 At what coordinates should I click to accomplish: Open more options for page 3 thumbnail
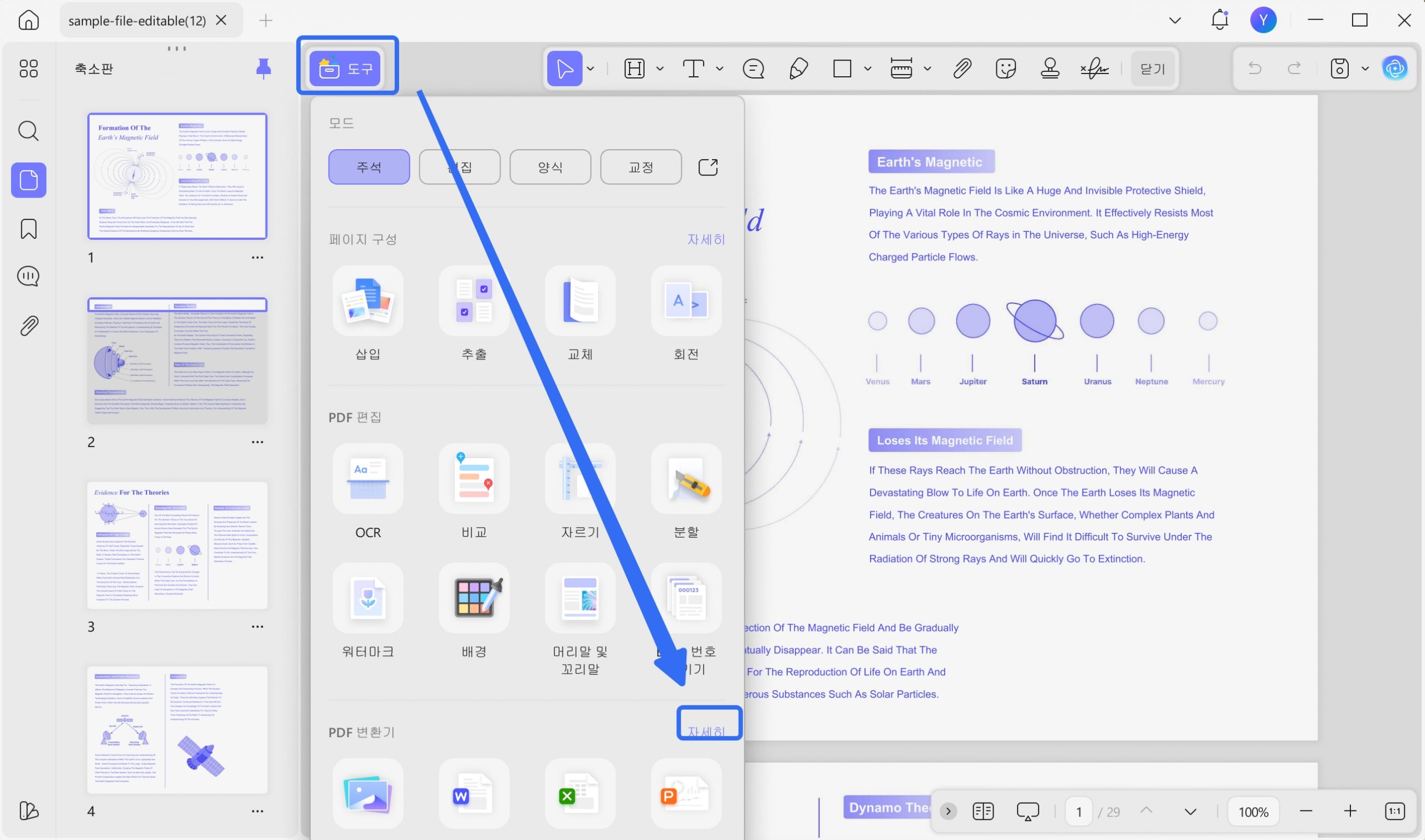coord(258,627)
